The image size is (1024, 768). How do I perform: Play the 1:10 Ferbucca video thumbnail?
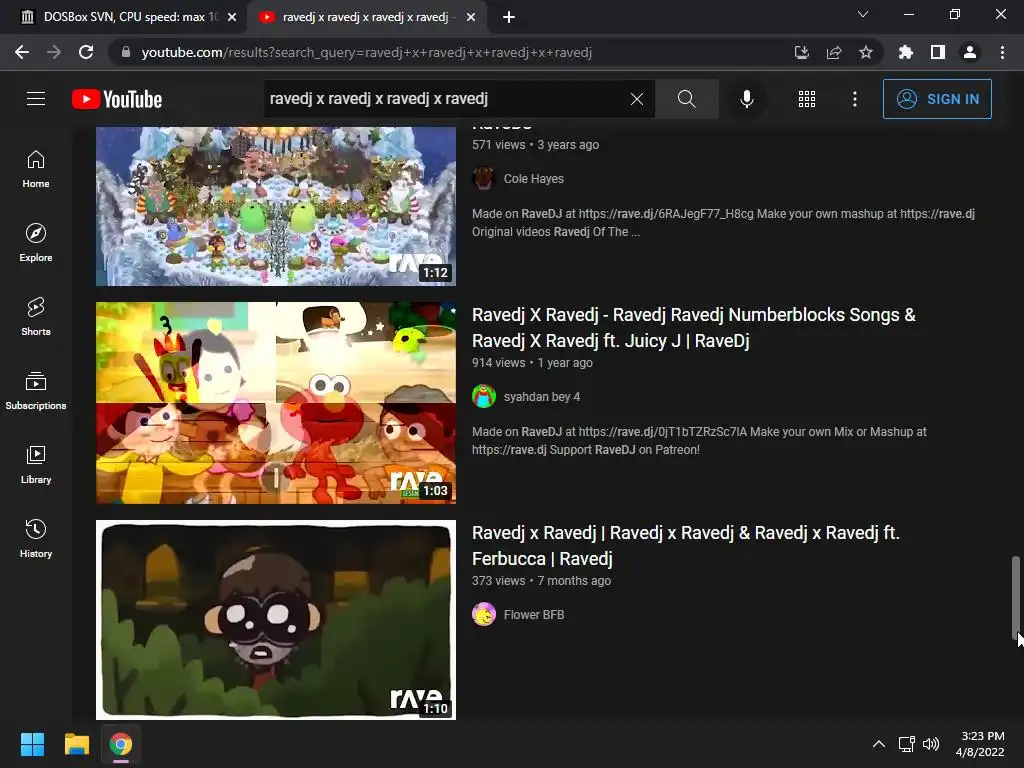pyautogui.click(x=276, y=620)
